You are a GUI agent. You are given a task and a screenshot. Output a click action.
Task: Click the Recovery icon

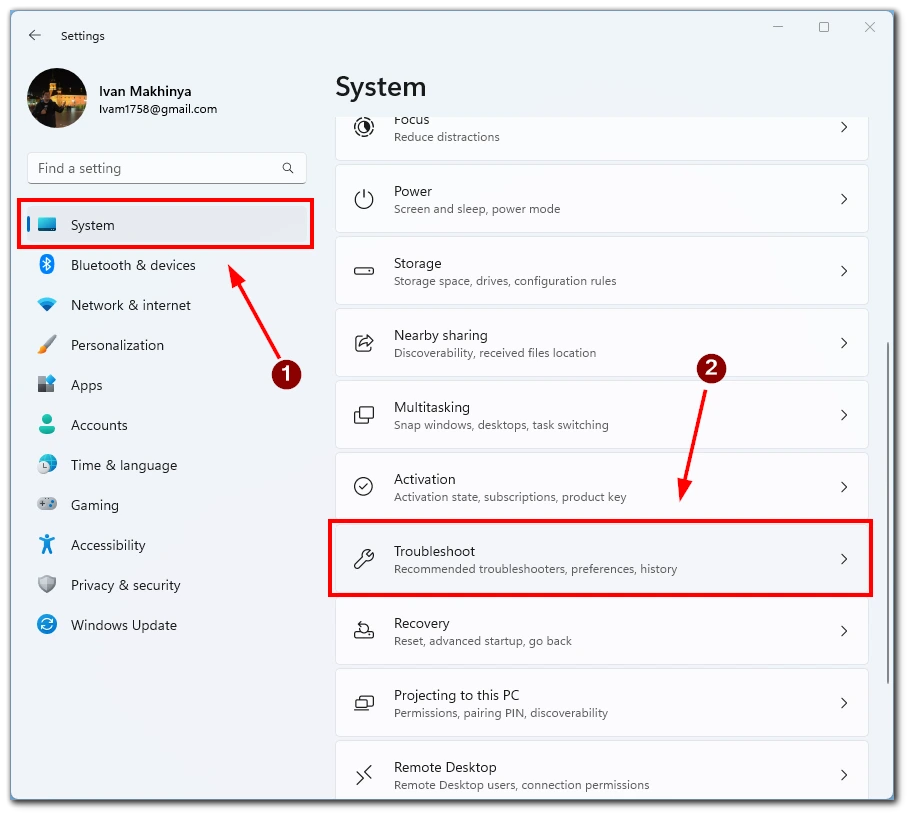click(364, 631)
